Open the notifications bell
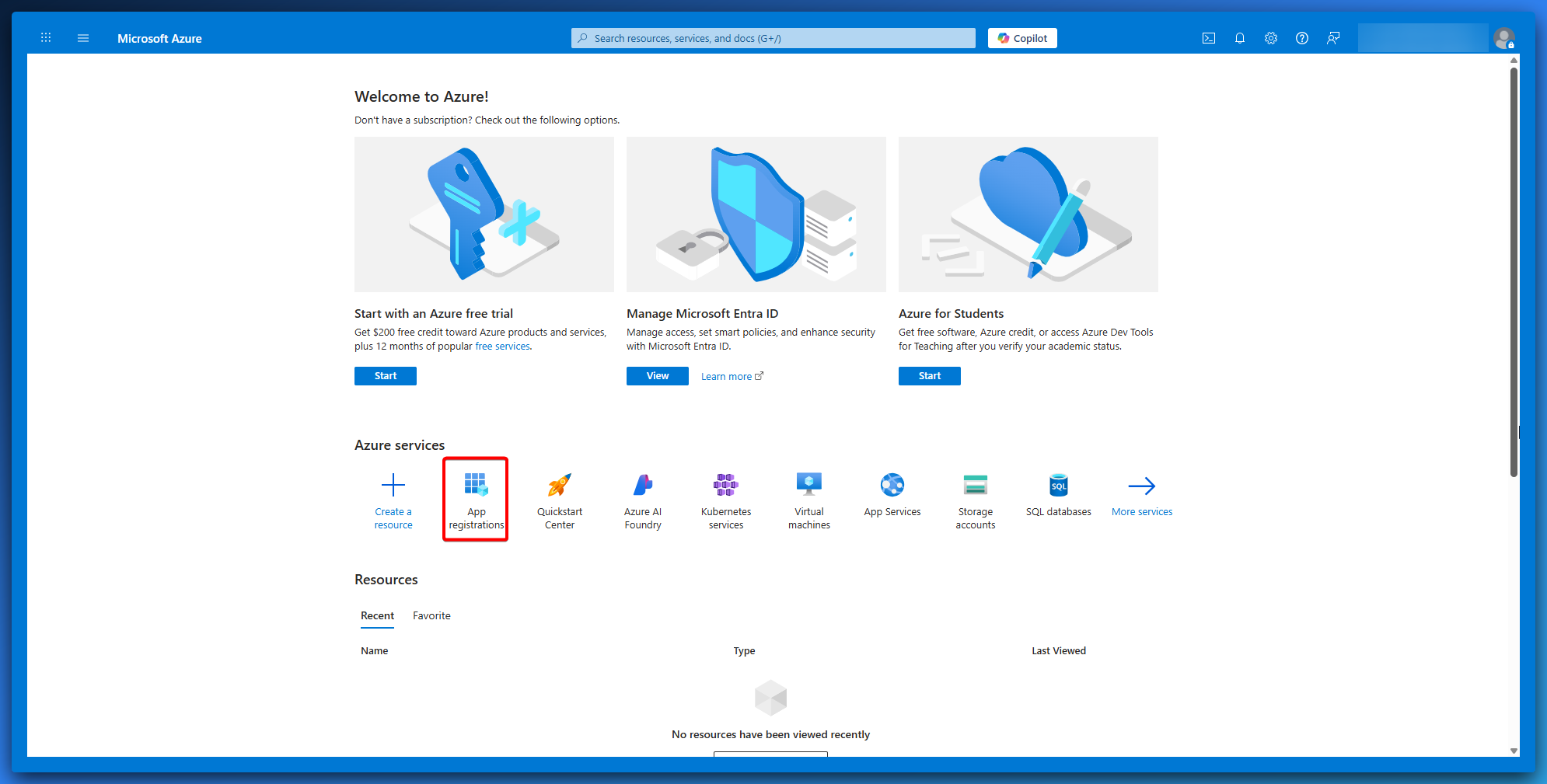The height and width of the screenshot is (784, 1547). click(x=1240, y=38)
